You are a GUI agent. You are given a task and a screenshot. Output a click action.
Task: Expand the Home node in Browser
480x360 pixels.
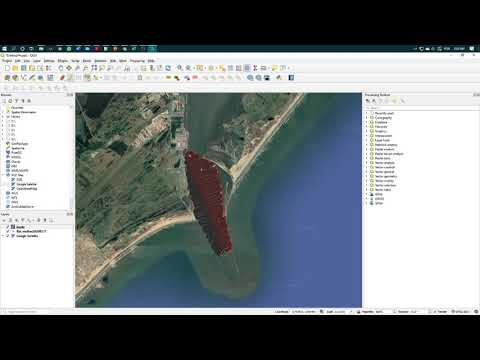3,117
